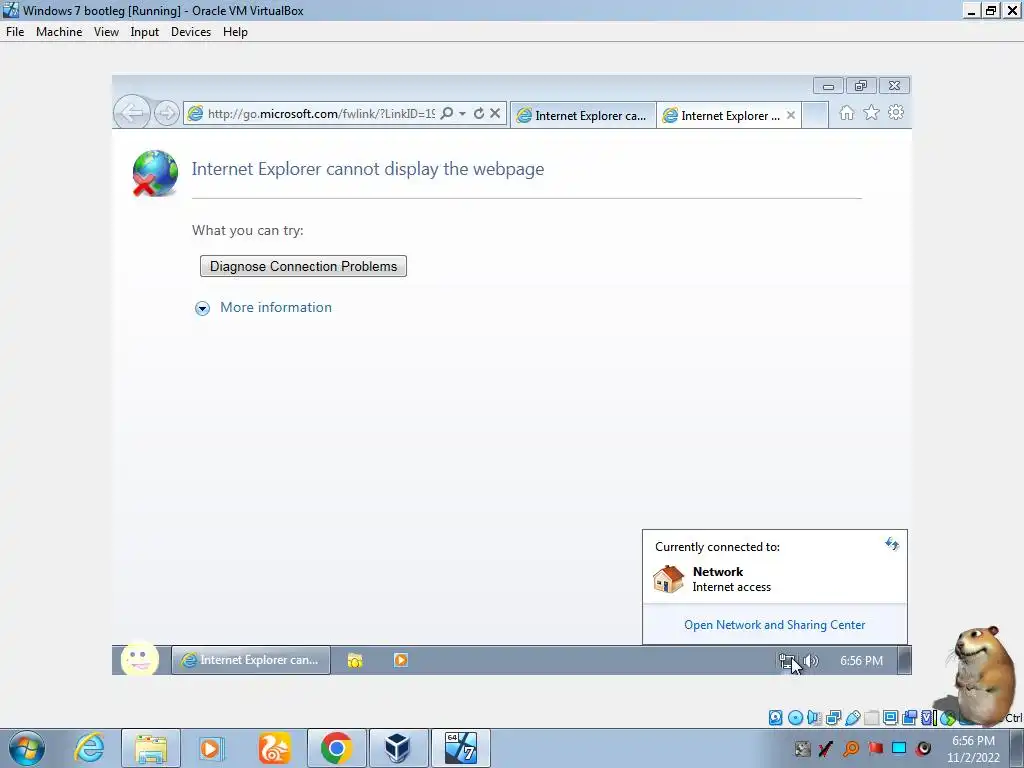
Task: Open the address bar dropdown arrow
Action: coord(462,114)
